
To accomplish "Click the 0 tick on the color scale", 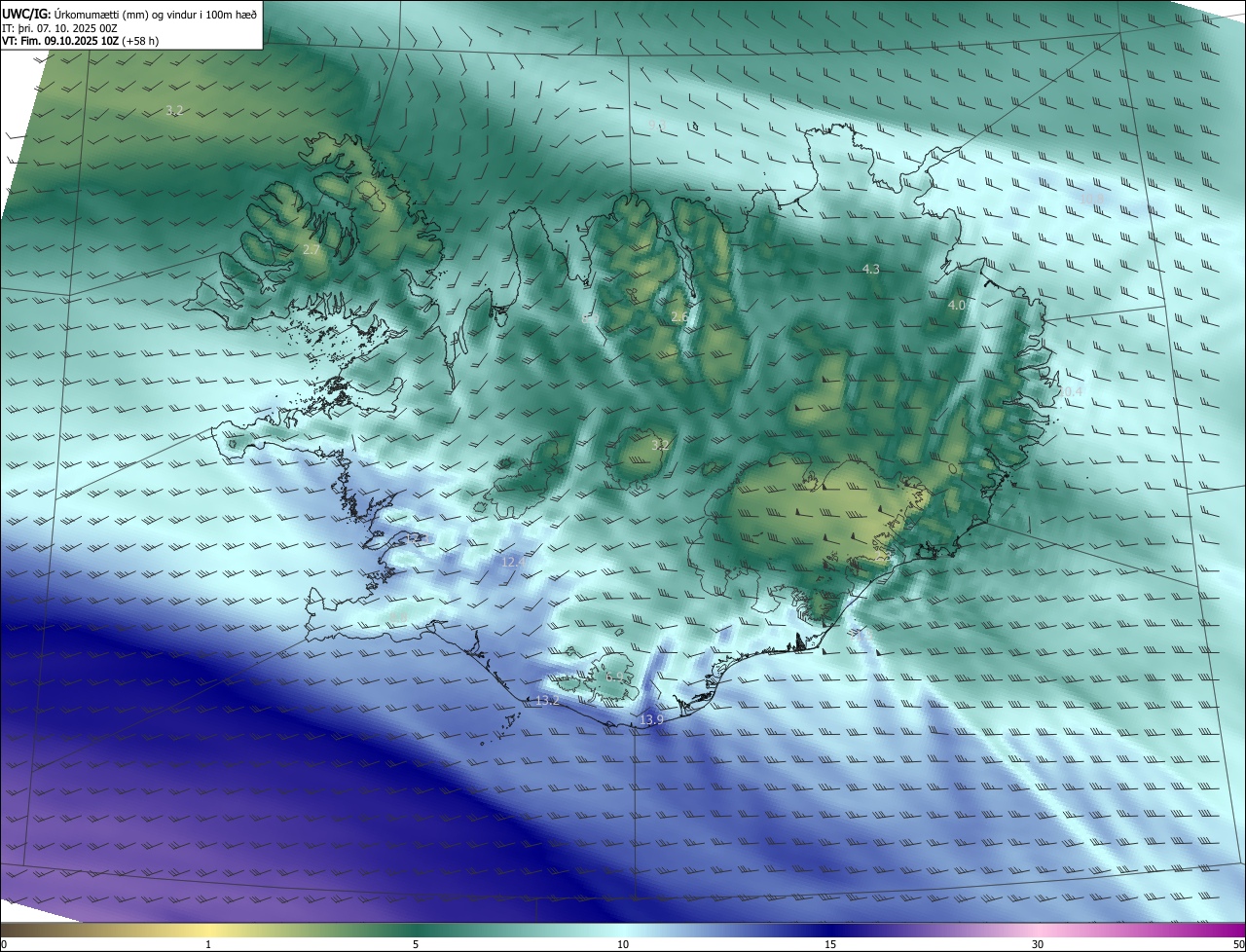I will coord(4,945).
